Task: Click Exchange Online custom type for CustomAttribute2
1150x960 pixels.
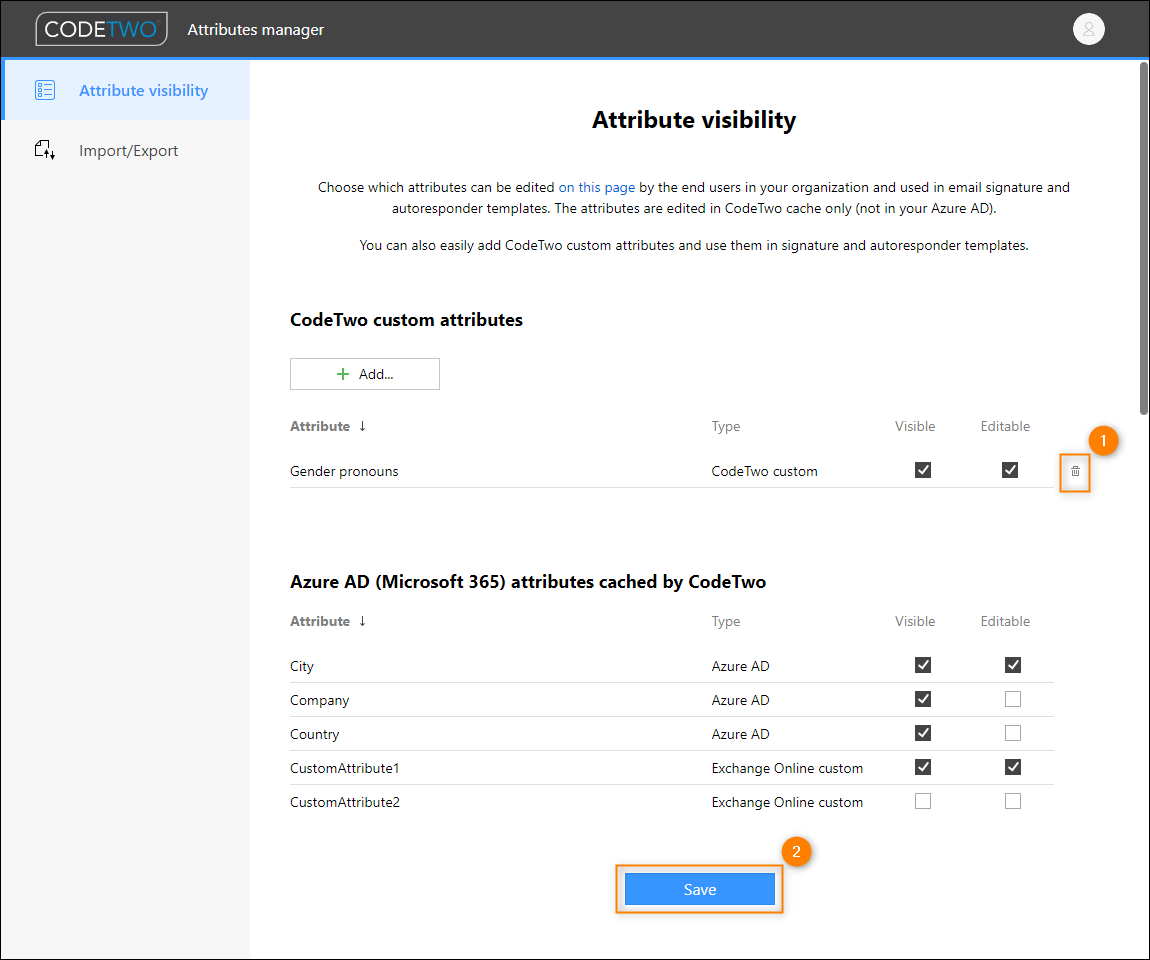Action: coord(787,802)
